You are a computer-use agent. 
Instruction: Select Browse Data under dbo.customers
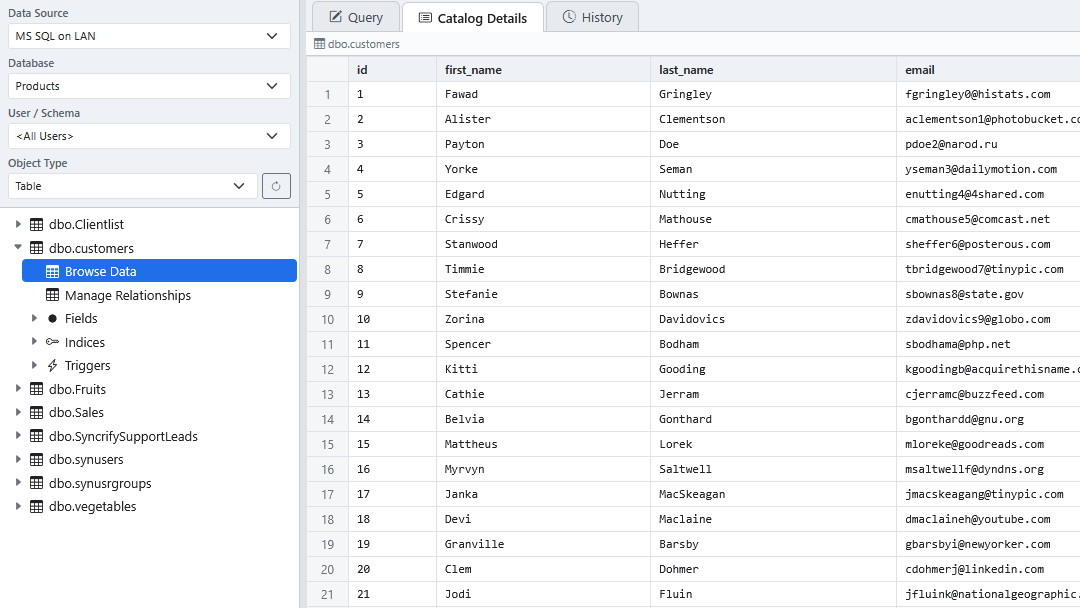point(159,271)
